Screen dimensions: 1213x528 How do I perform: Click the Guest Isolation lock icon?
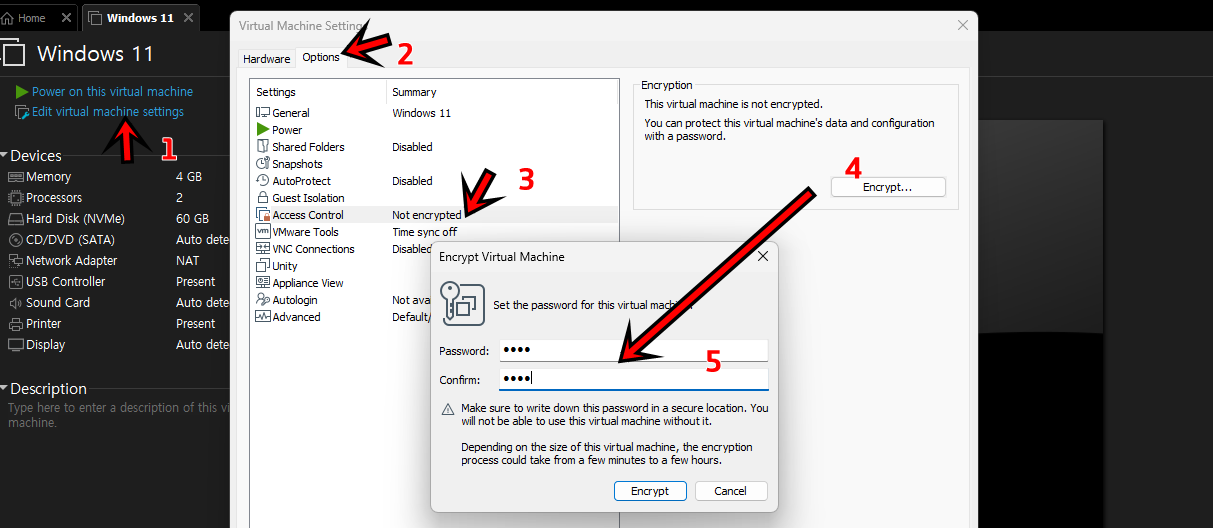263,198
